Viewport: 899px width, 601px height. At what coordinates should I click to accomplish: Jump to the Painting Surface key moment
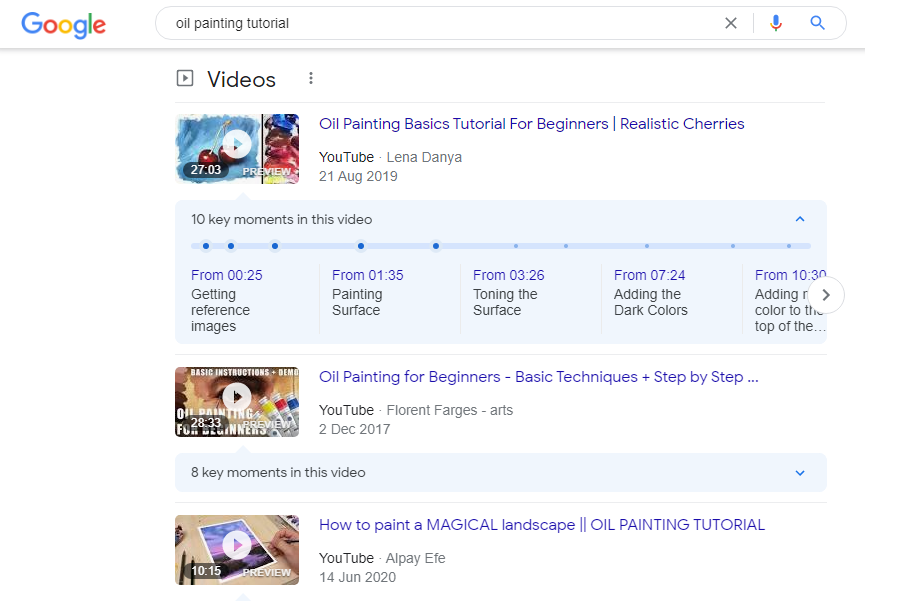(x=356, y=294)
